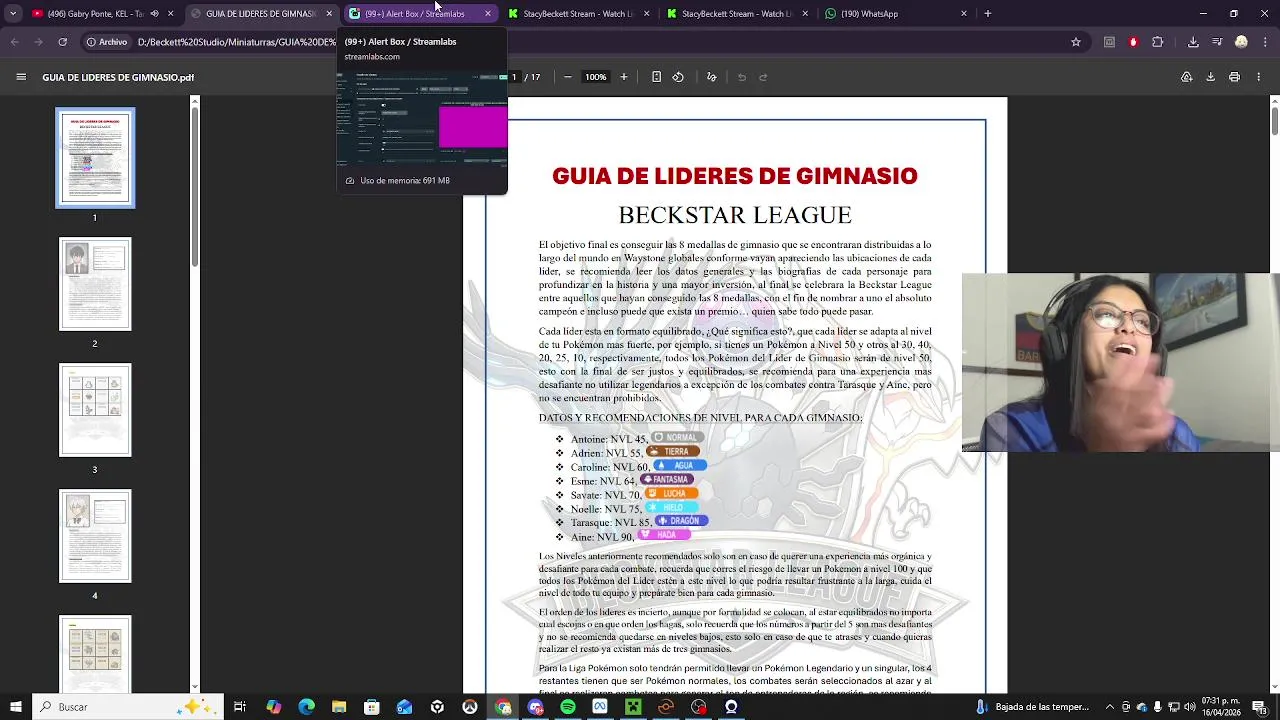Open File Explorer from the taskbar

click(339, 707)
